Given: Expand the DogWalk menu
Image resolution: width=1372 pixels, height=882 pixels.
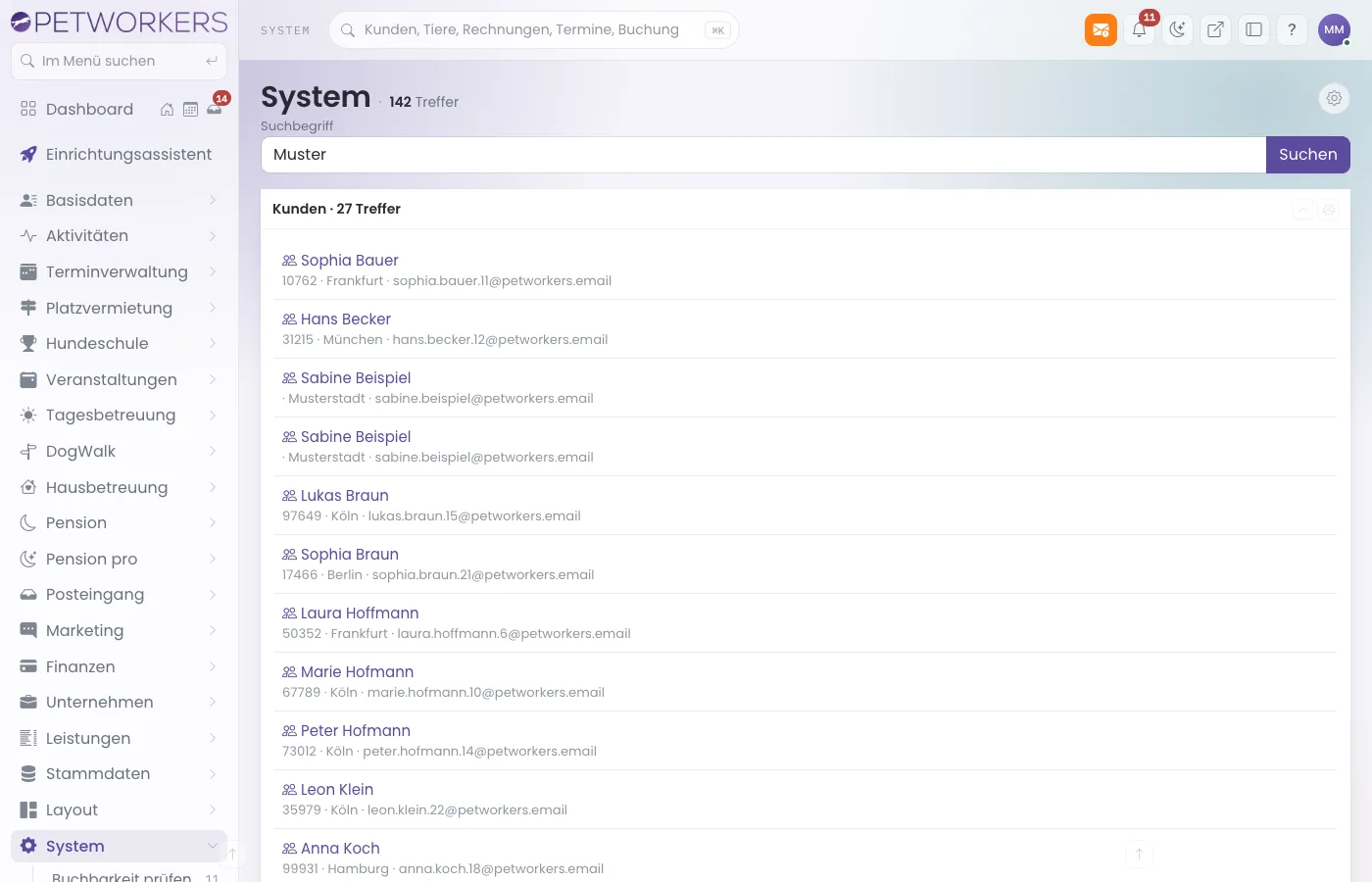Looking at the screenshot, I should coord(119,451).
